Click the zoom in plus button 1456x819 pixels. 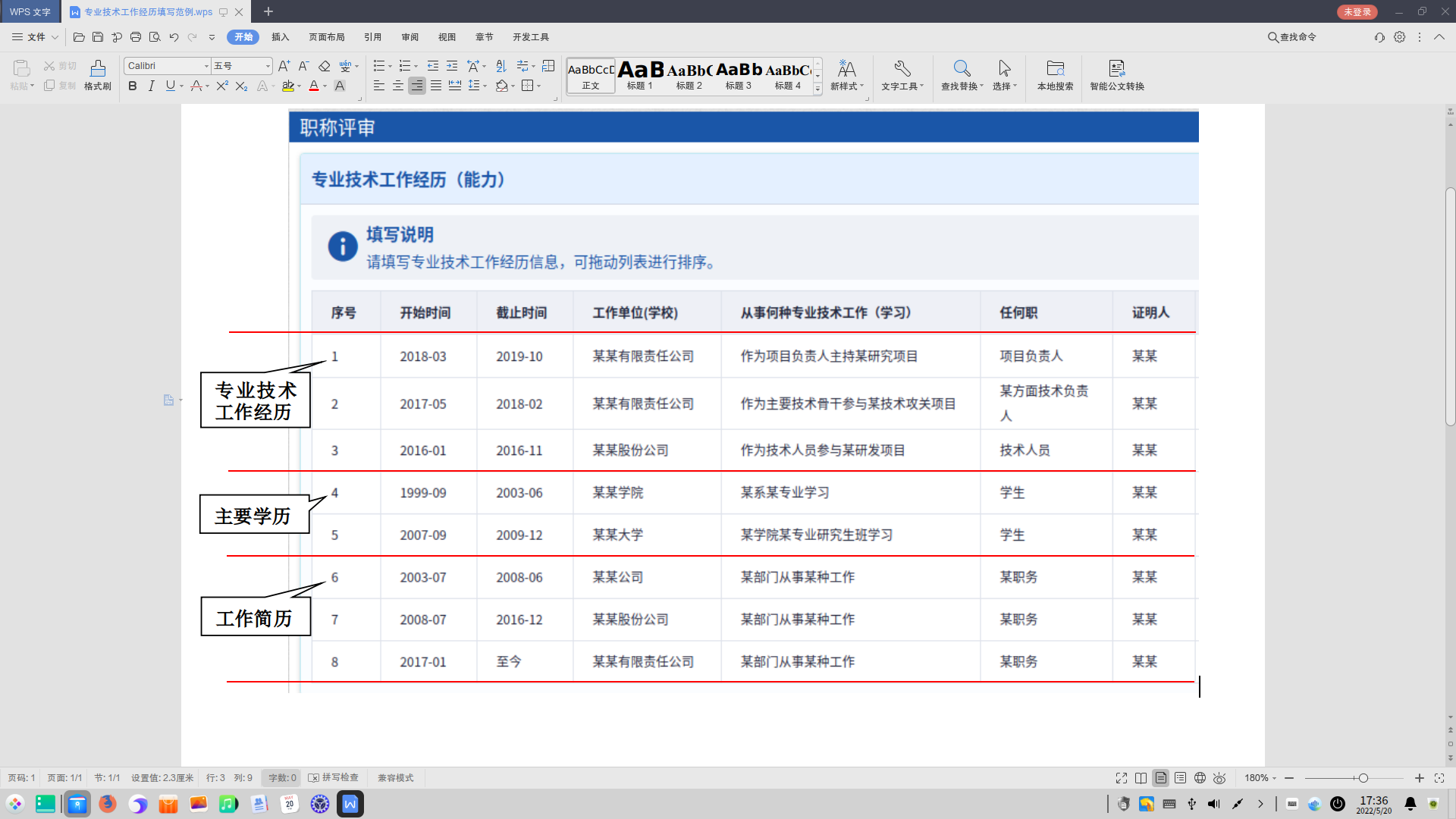1420,778
